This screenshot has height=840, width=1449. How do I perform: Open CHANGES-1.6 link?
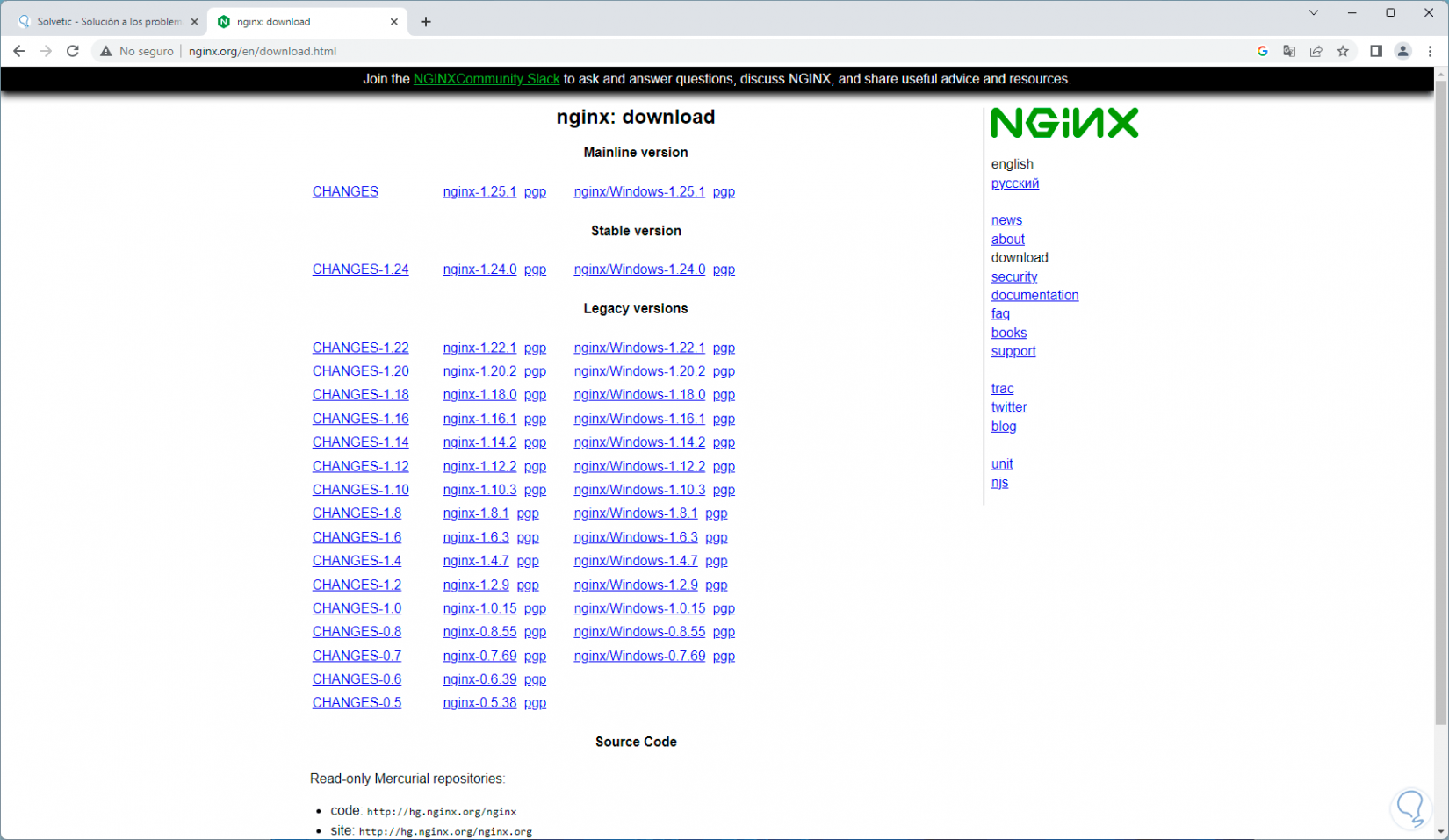pyautogui.click(x=357, y=537)
